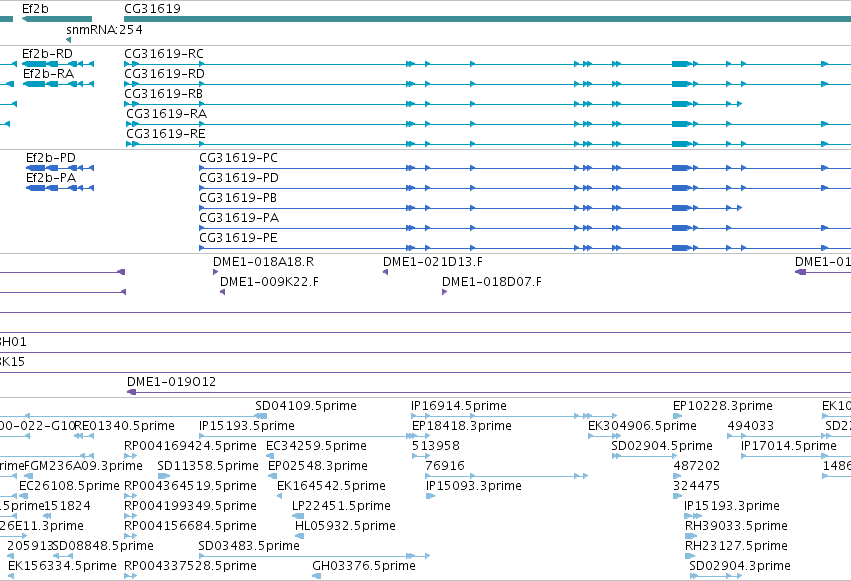This screenshot has width=851, height=581.
Task: Click the 76916 EST label
Action: tap(445, 466)
